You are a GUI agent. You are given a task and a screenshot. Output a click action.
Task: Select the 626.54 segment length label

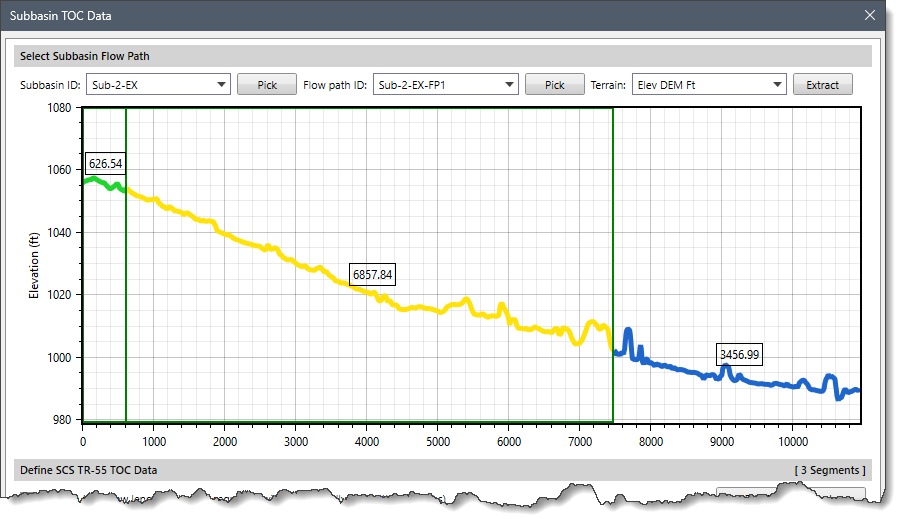point(105,163)
